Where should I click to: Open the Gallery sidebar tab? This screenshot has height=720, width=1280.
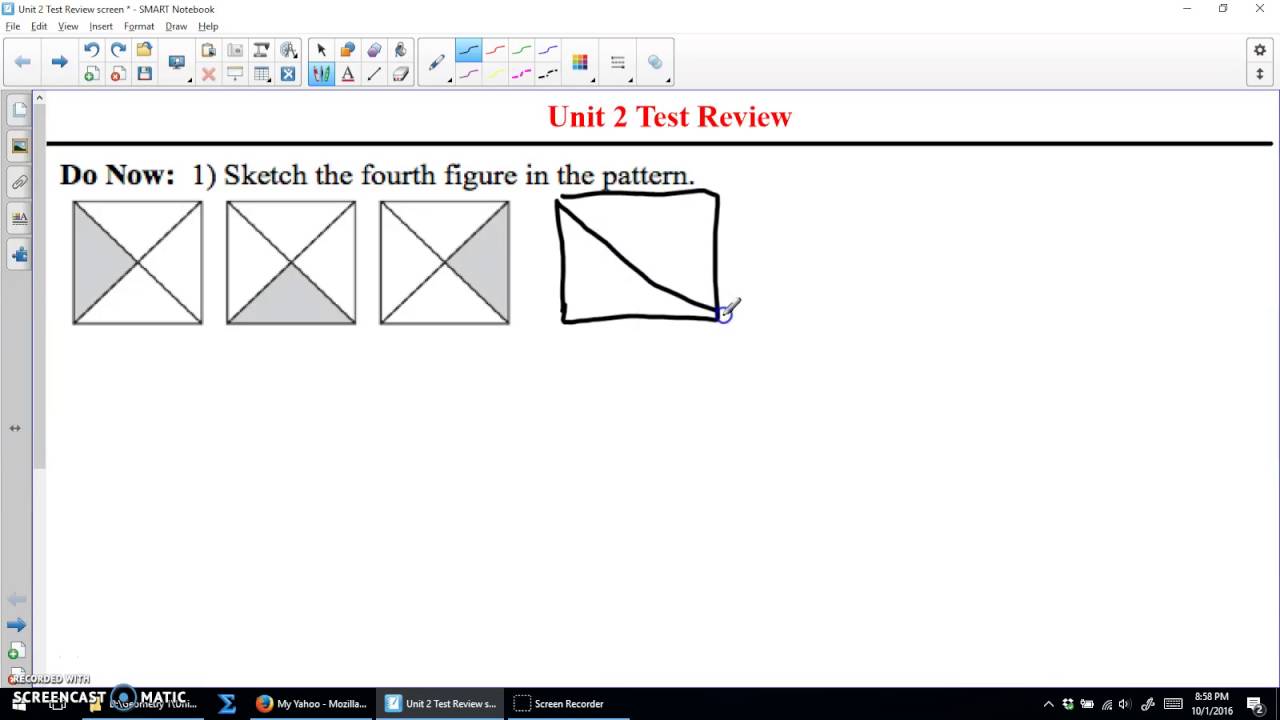[19, 146]
